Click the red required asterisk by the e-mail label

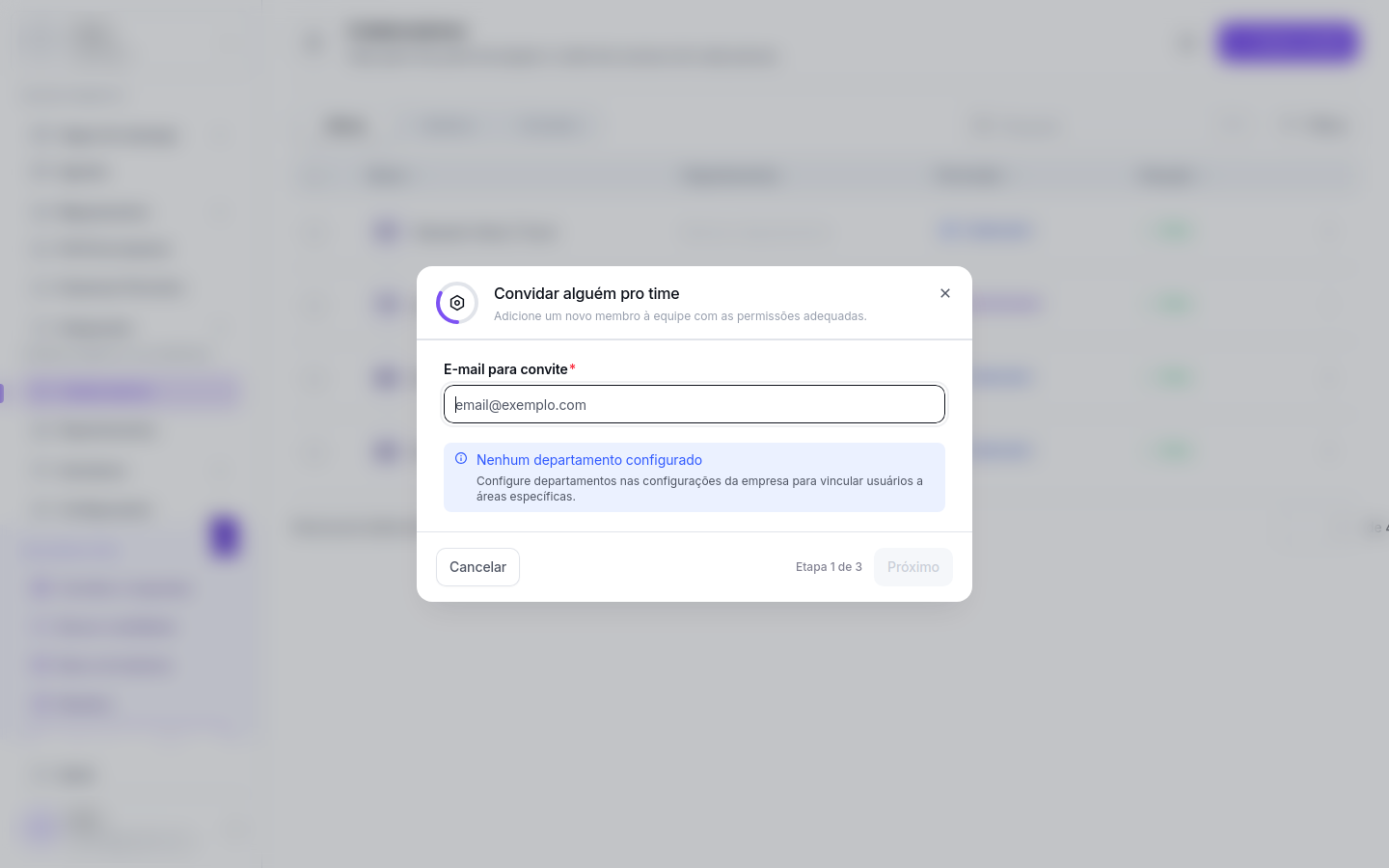[572, 368]
